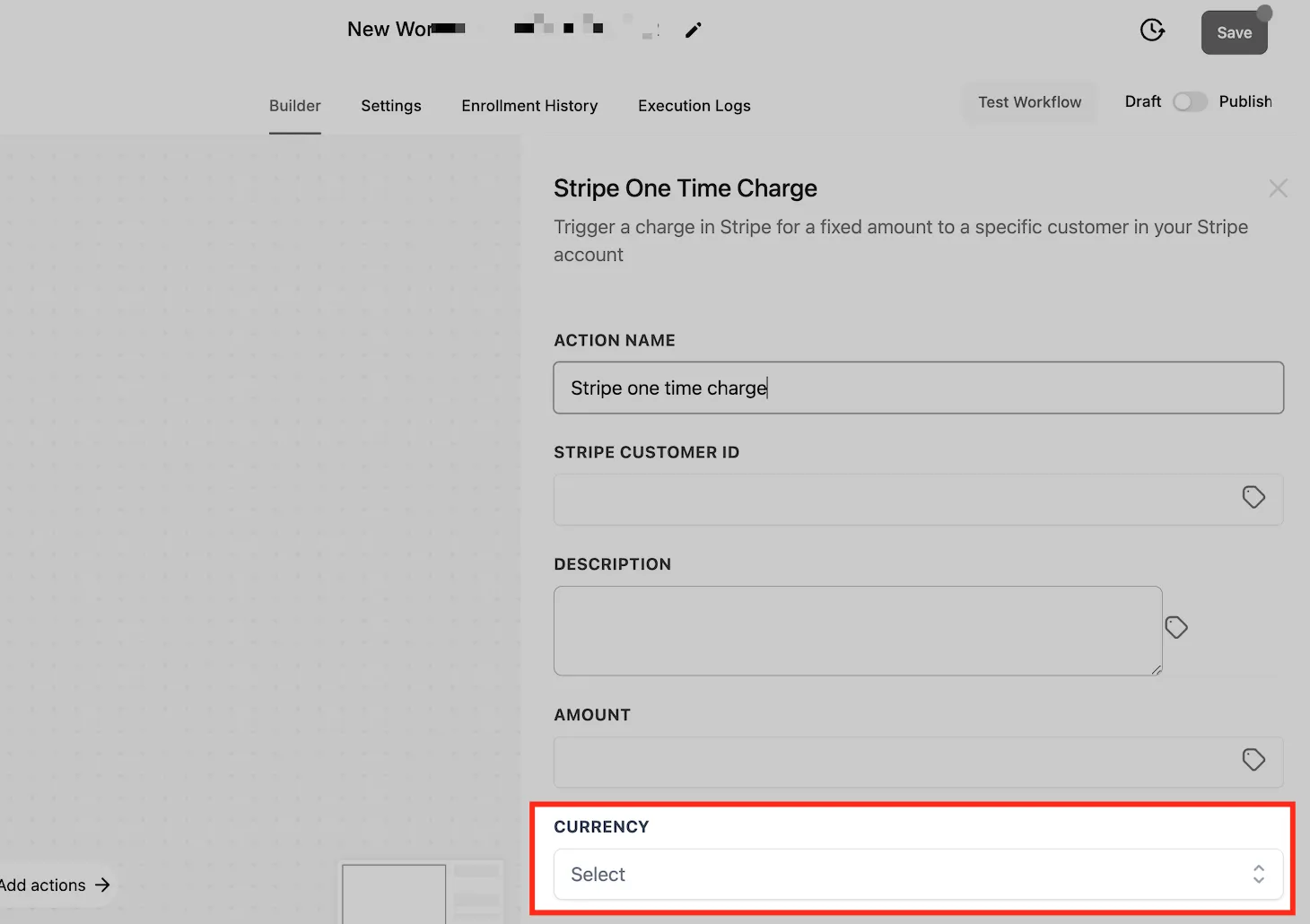Click tag icon in Amount field
The height and width of the screenshot is (924, 1310).
[x=1253, y=760]
